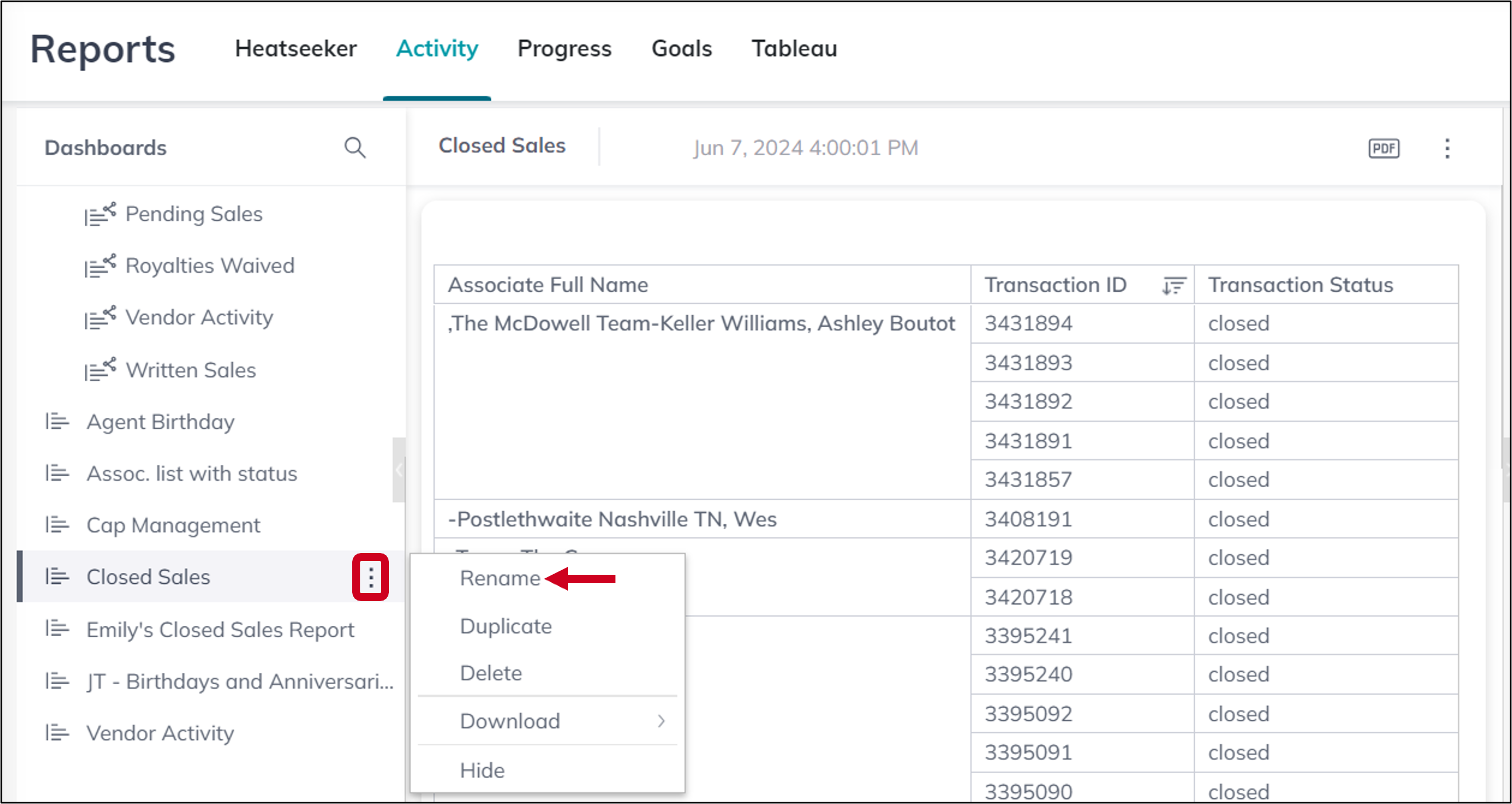Screen dimensions: 1512x804
Task: Collapse the Dashboards sidebar
Action: pyautogui.click(x=400, y=470)
